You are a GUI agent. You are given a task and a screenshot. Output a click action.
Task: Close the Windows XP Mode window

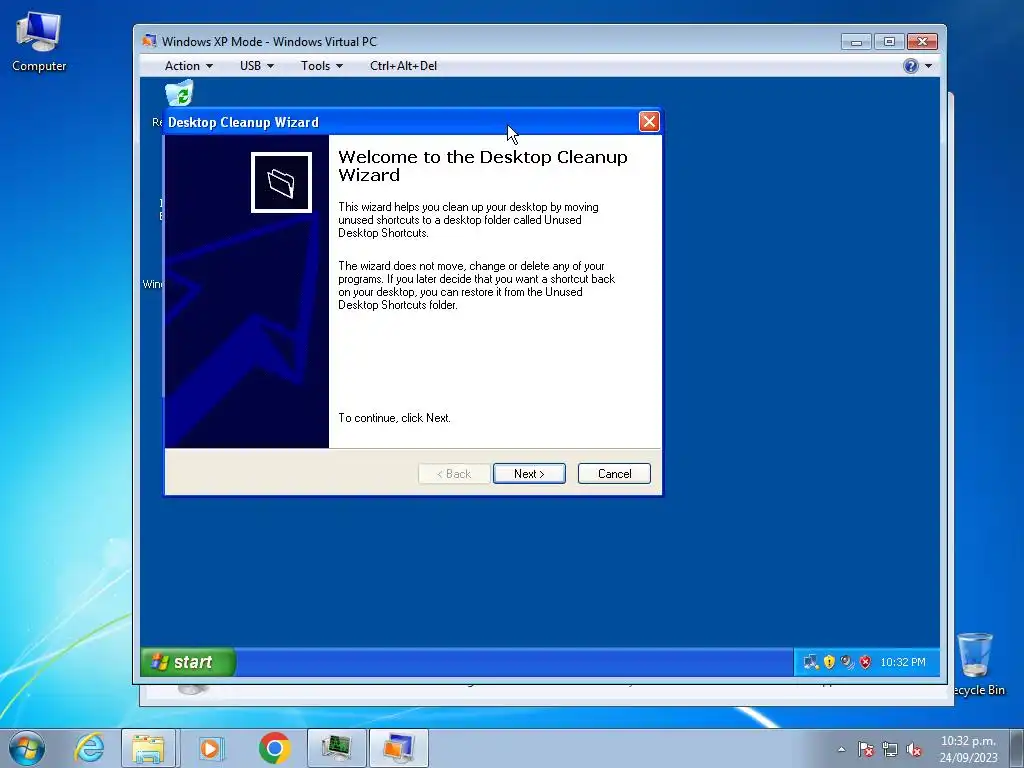click(922, 42)
